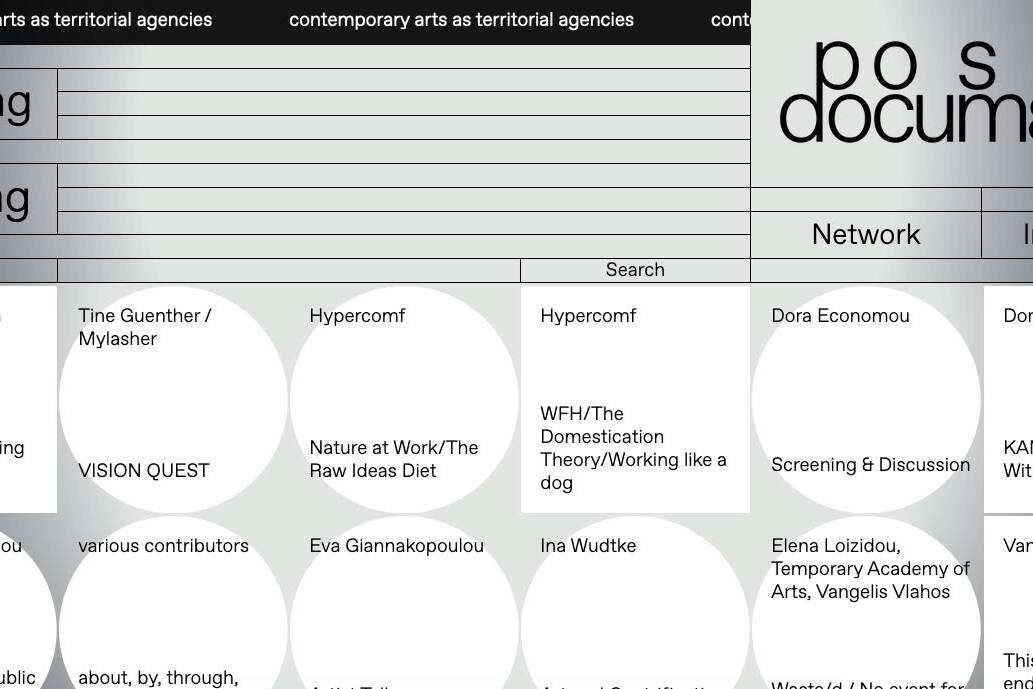
Task: Click the Search field
Action: click(x=634, y=270)
